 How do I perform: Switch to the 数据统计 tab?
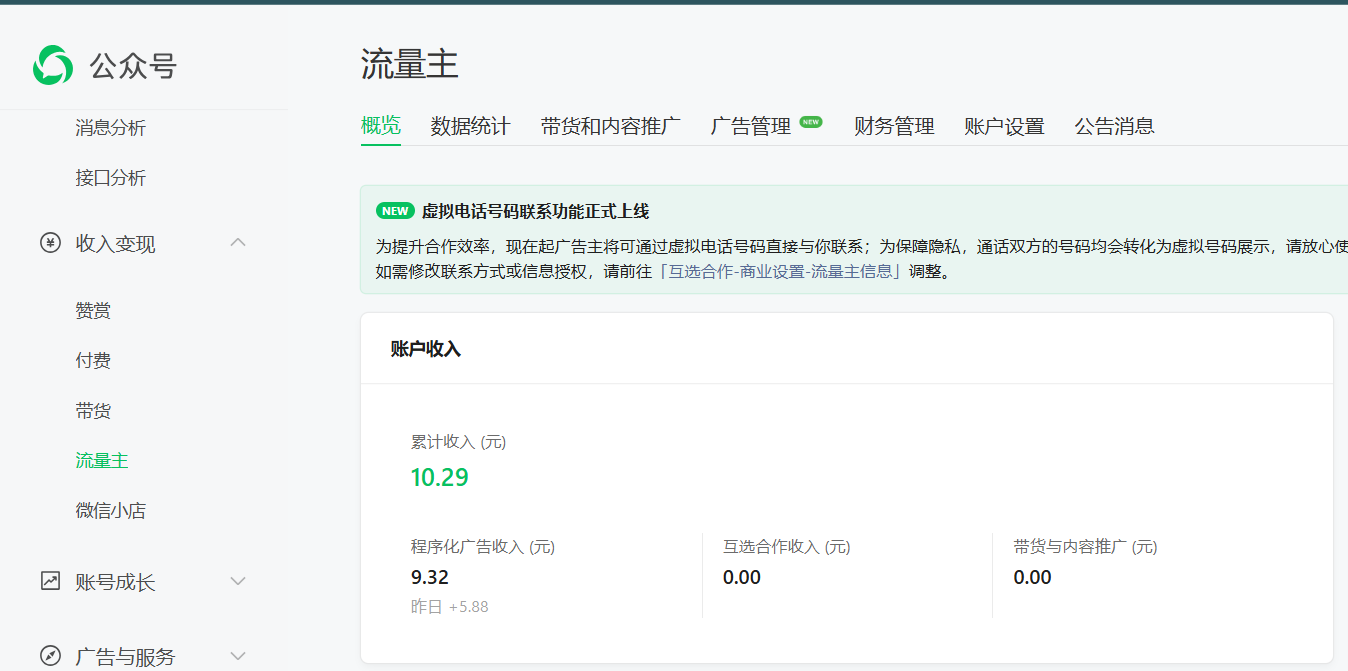point(470,126)
